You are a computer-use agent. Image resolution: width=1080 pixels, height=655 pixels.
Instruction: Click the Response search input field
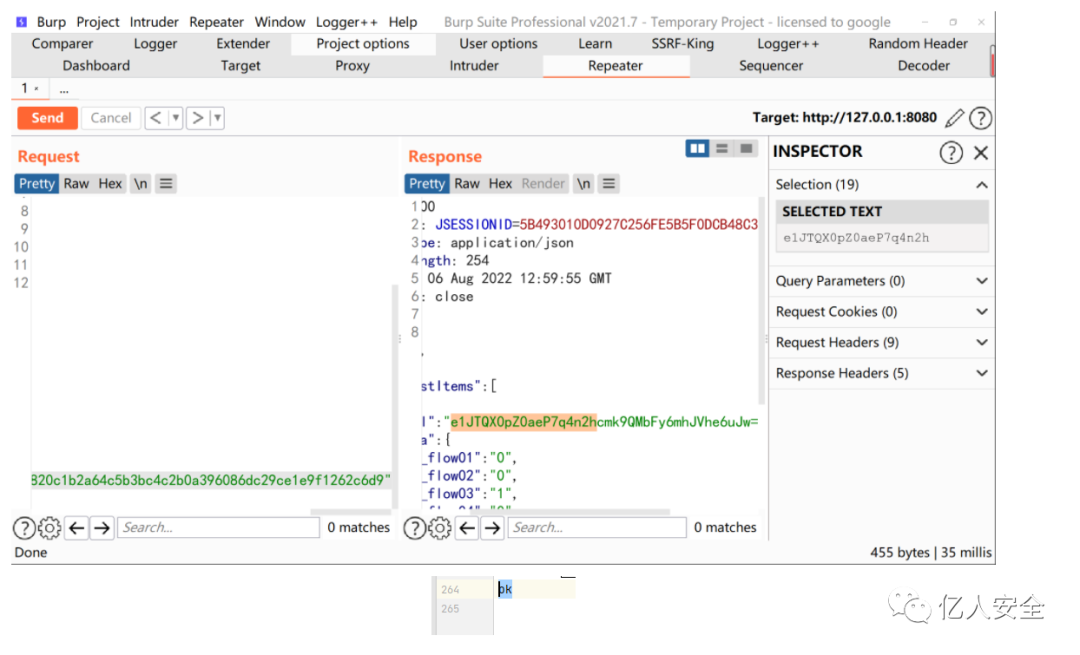[x=596, y=528]
